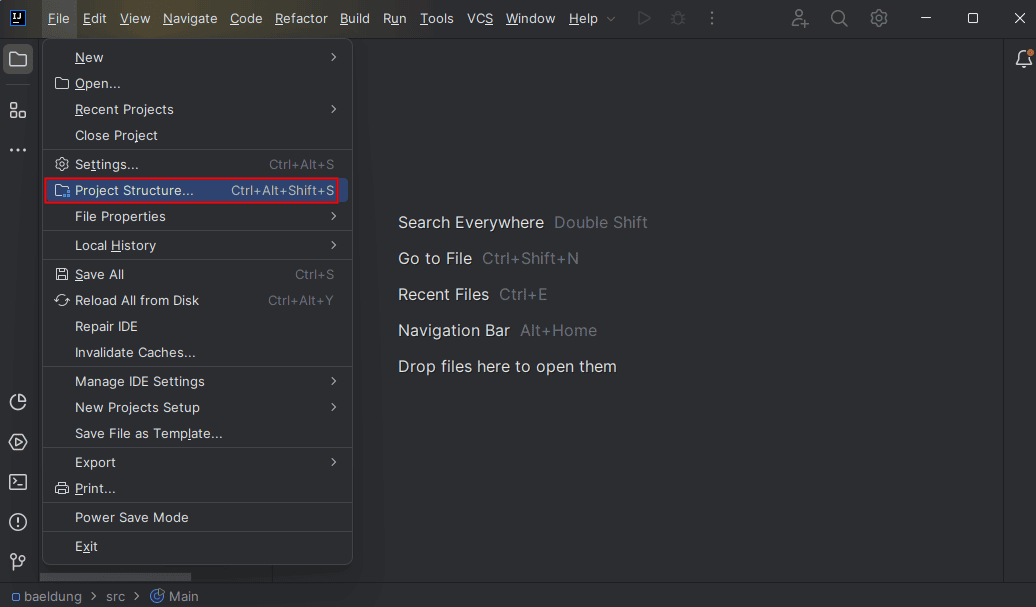Image resolution: width=1036 pixels, height=607 pixels.
Task: Open the Help menu
Action: 583,18
